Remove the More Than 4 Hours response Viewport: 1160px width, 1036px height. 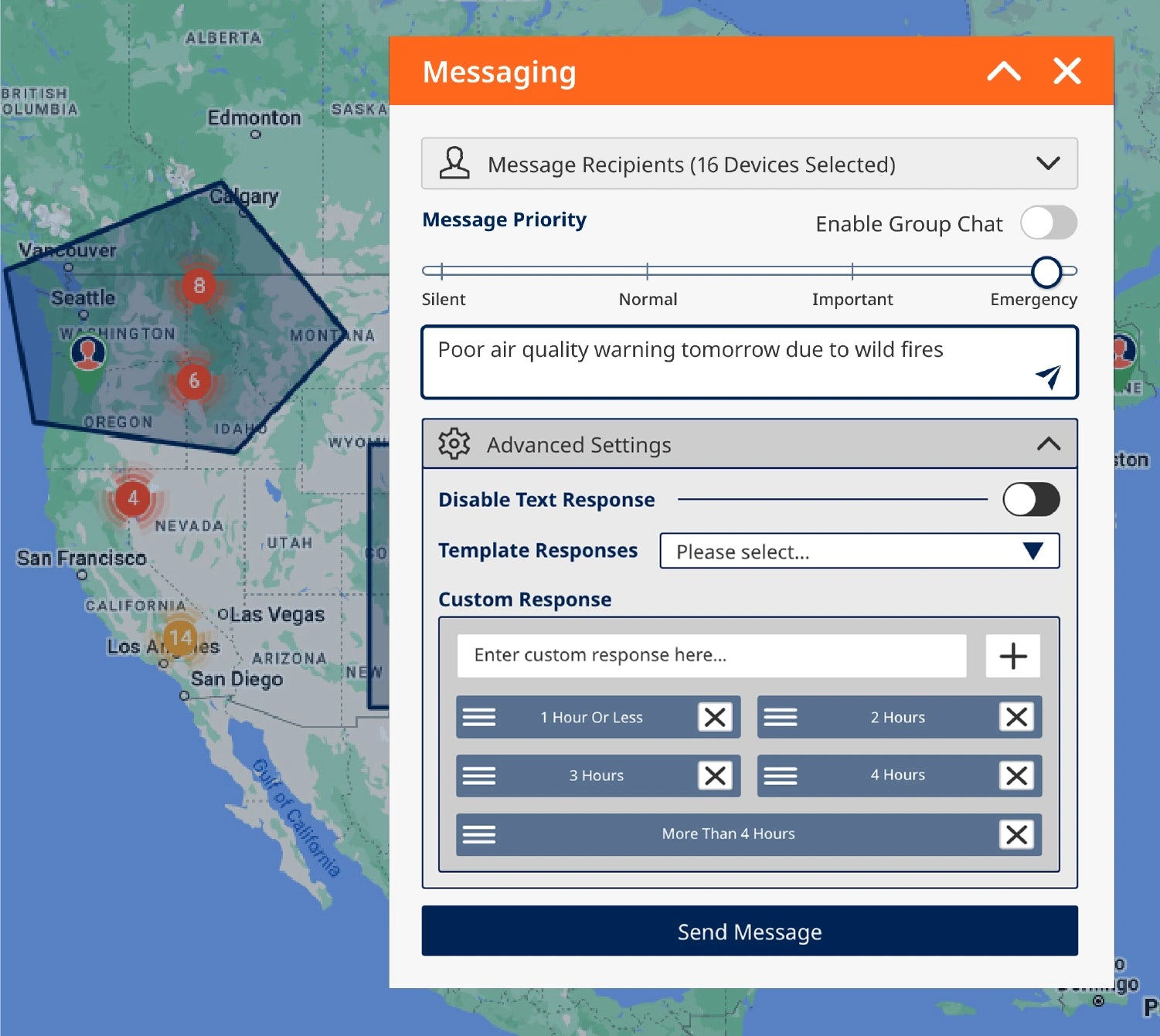[1017, 834]
